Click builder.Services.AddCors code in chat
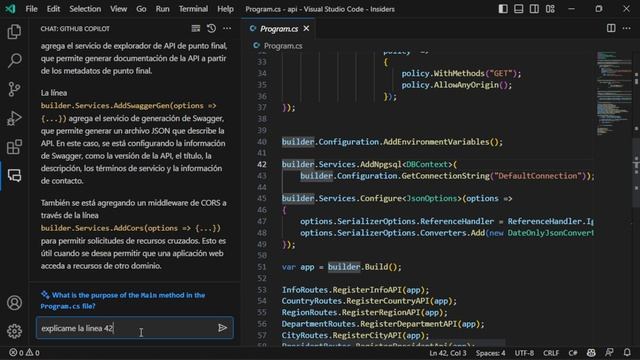The width and height of the screenshot is (640, 360). pyautogui.click(x=131, y=228)
